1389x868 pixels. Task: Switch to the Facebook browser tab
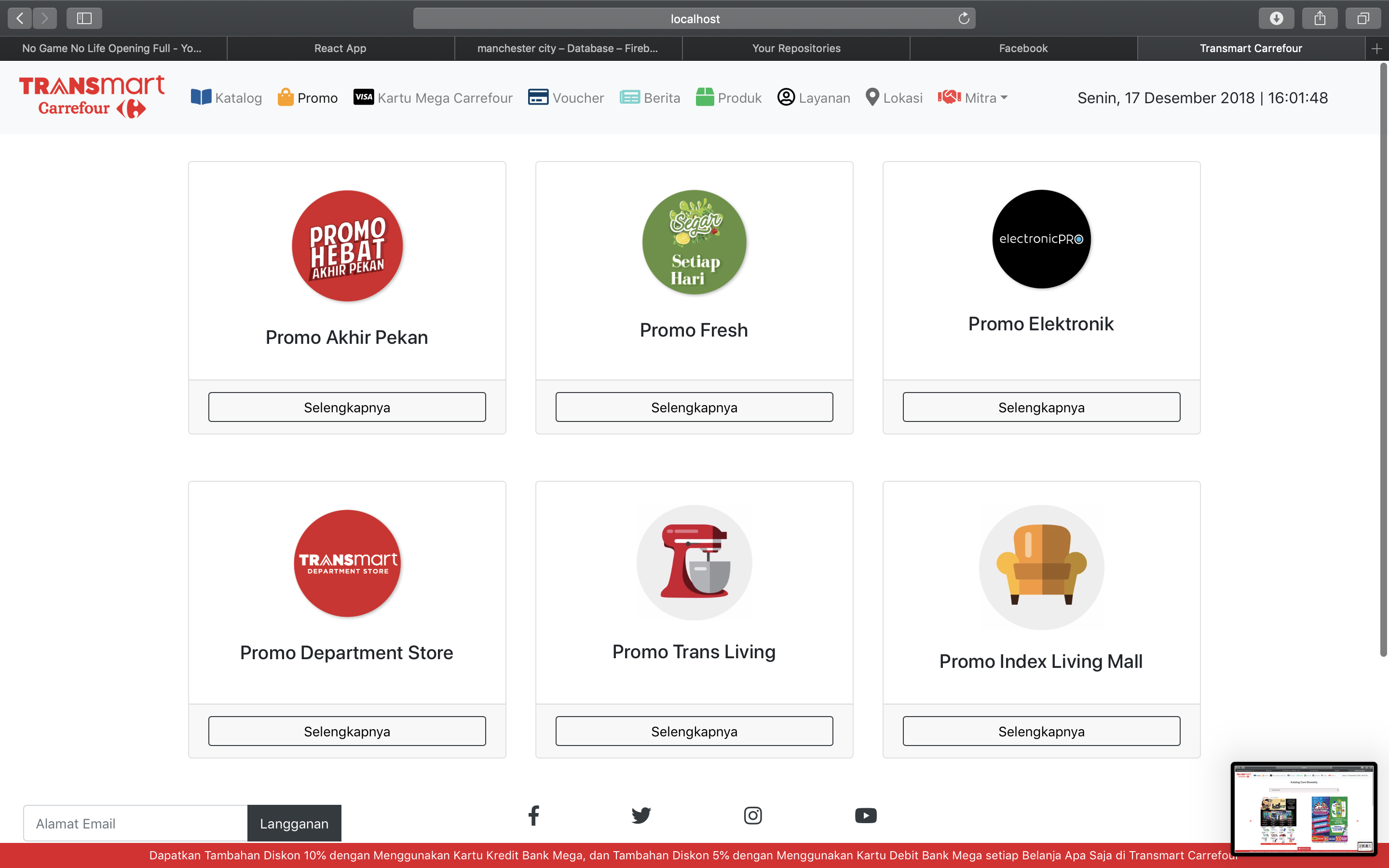coord(1023,48)
